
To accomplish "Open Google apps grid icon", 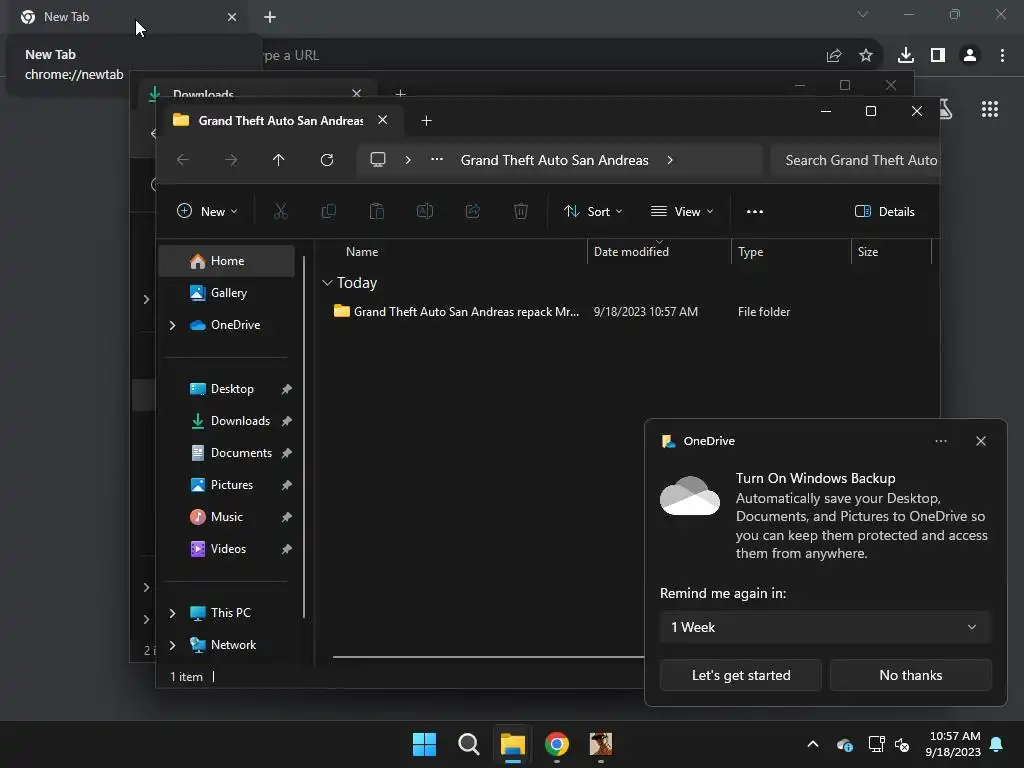I will click(990, 109).
